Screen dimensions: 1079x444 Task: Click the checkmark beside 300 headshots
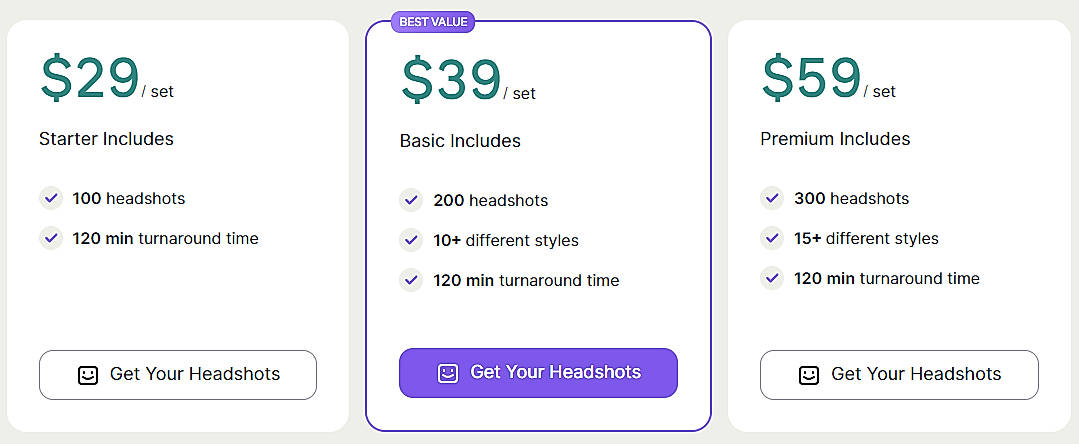click(772, 198)
